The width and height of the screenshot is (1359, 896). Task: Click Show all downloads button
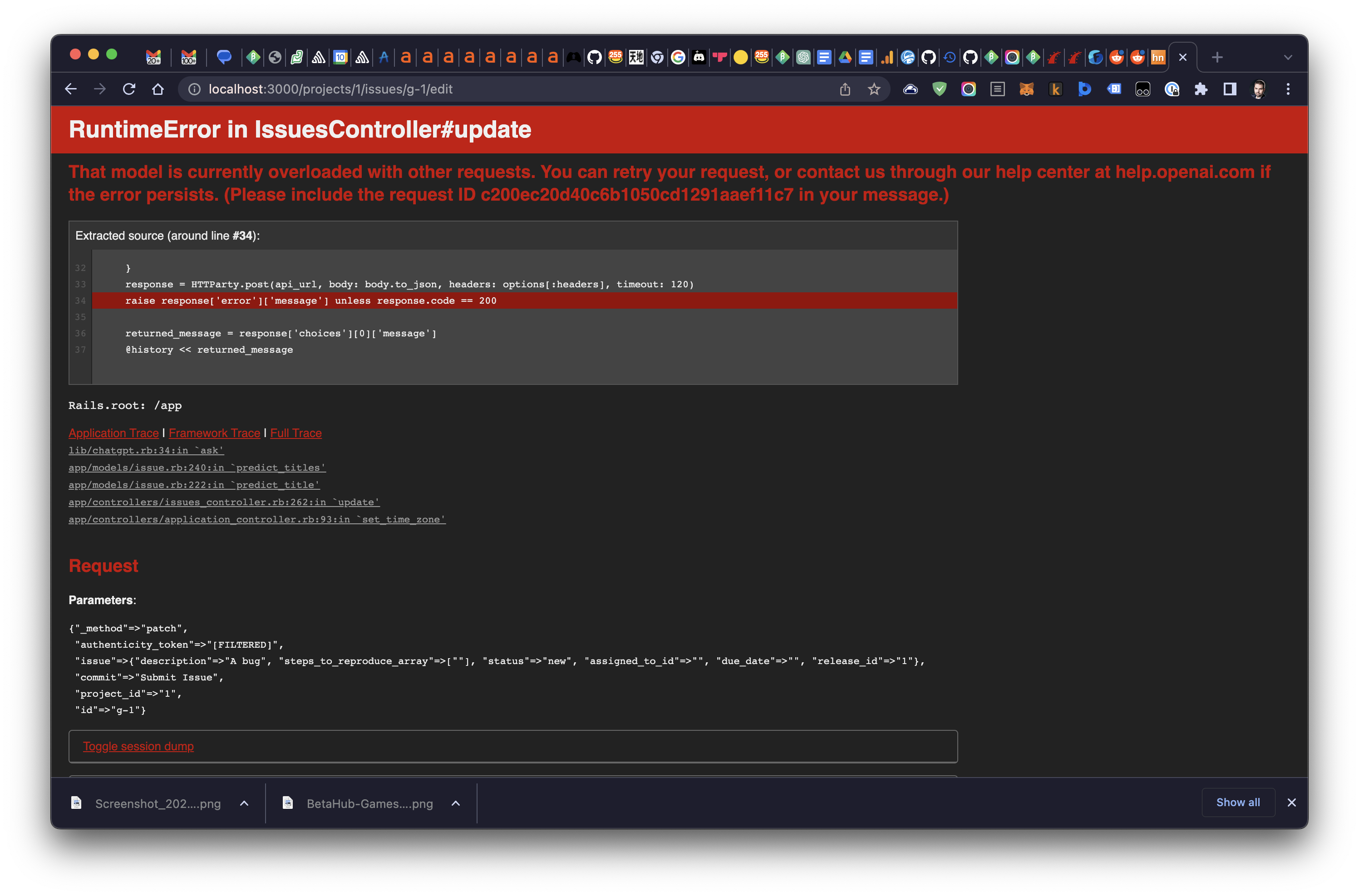(x=1238, y=802)
